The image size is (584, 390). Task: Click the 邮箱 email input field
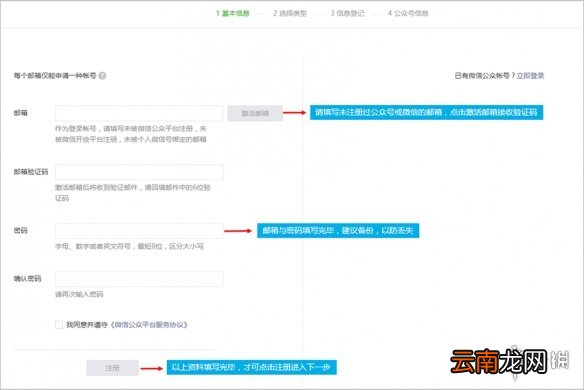[139, 113]
